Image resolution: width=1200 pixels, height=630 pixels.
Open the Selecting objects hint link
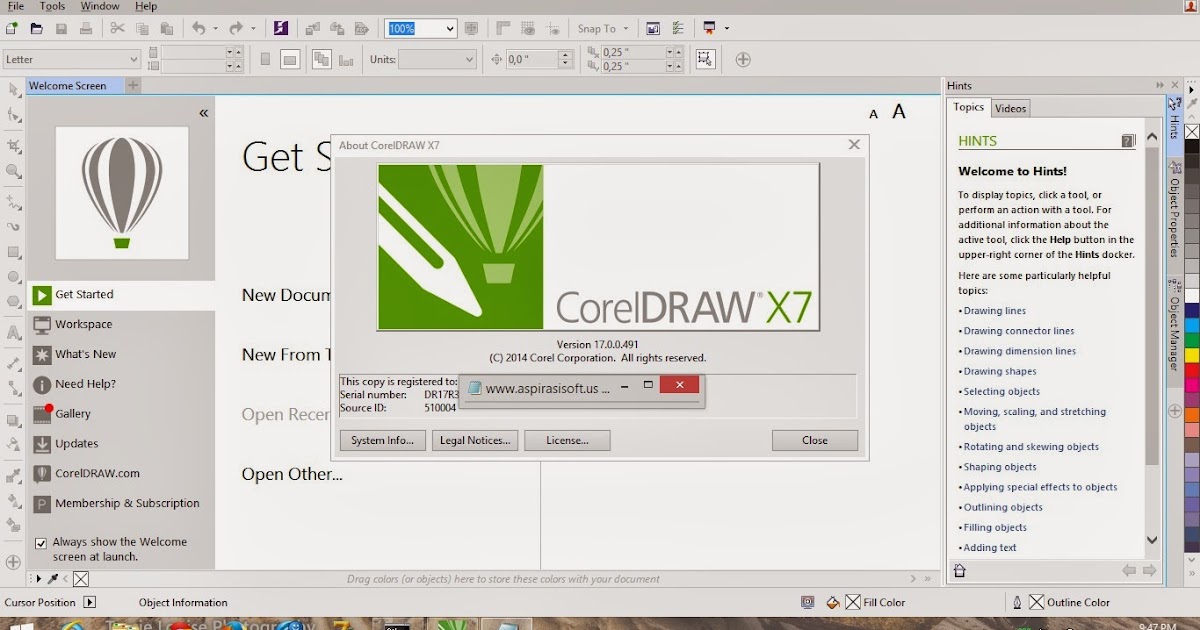pos(1002,391)
